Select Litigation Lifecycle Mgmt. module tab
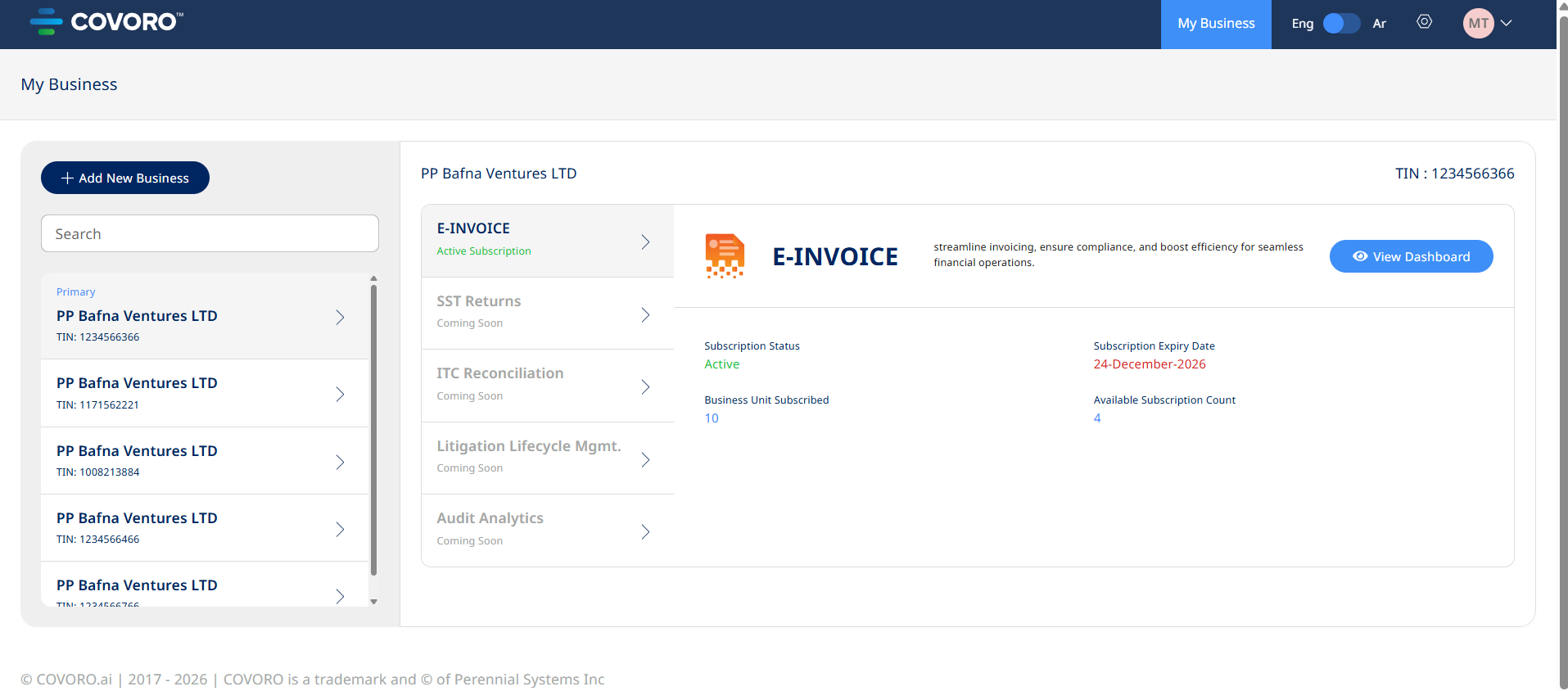This screenshot has height=691, width=1568. [547, 458]
